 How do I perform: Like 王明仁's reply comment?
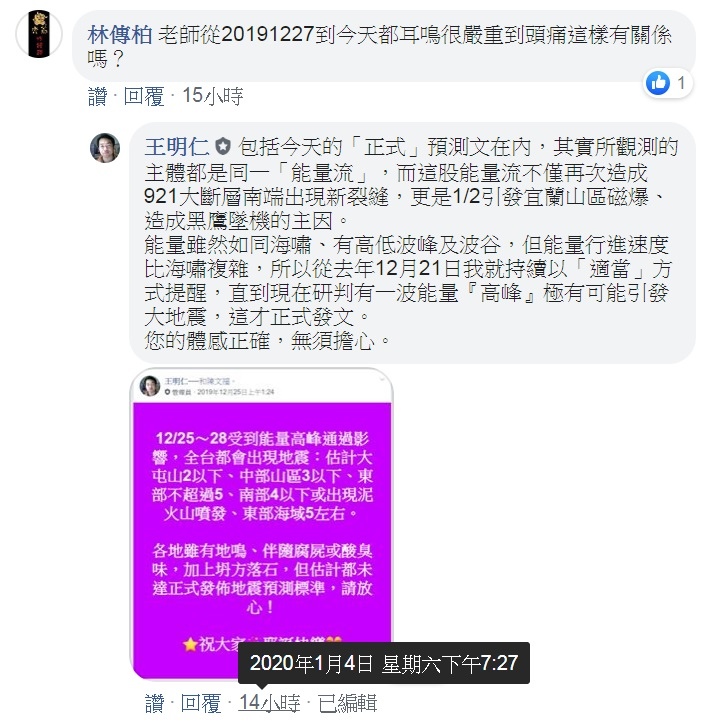[155, 703]
